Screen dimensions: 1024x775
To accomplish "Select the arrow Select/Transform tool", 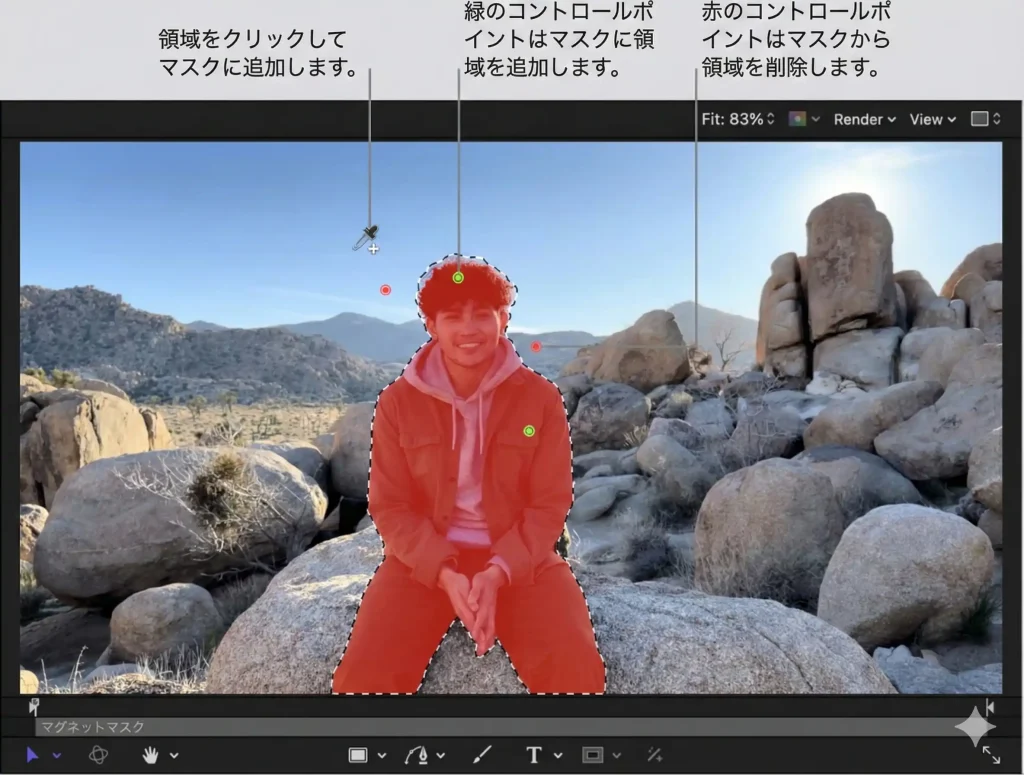I will click(33, 755).
